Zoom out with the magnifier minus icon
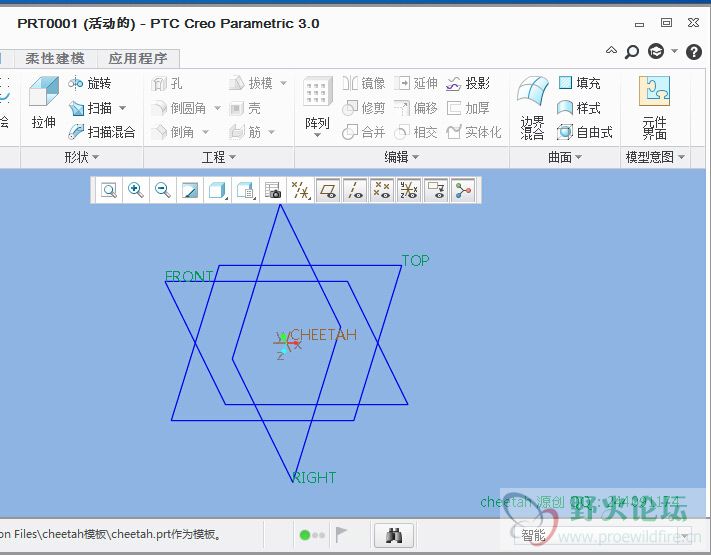 (163, 190)
